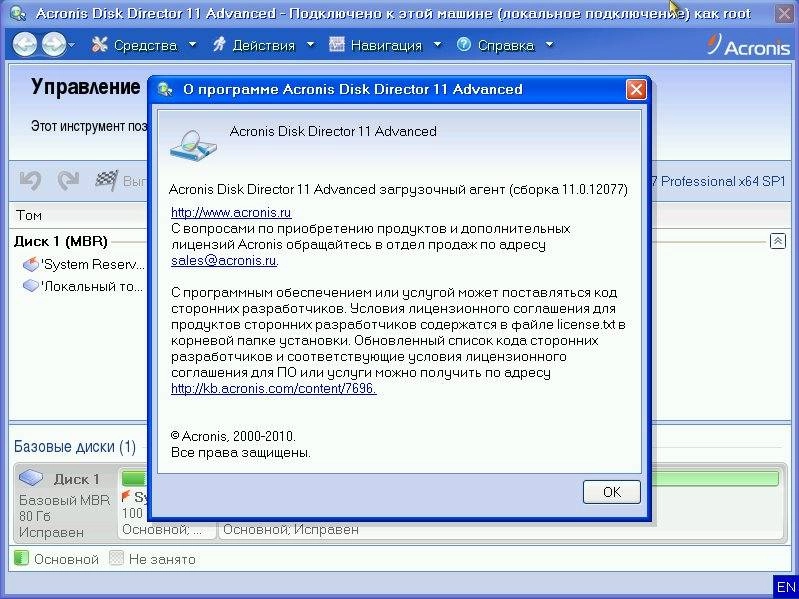Click the System Reserved volume icon
The width and height of the screenshot is (799, 599).
click(31, 264)
